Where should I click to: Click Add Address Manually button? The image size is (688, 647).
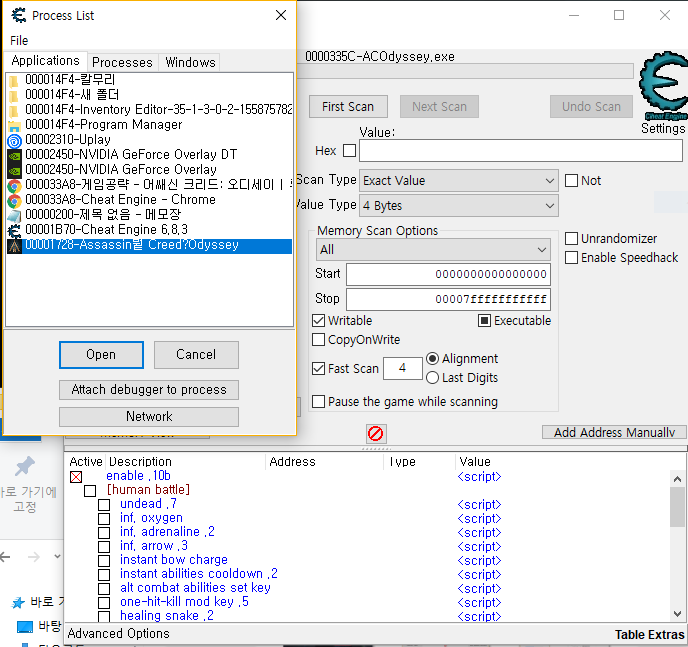click(x=614, y=433)
